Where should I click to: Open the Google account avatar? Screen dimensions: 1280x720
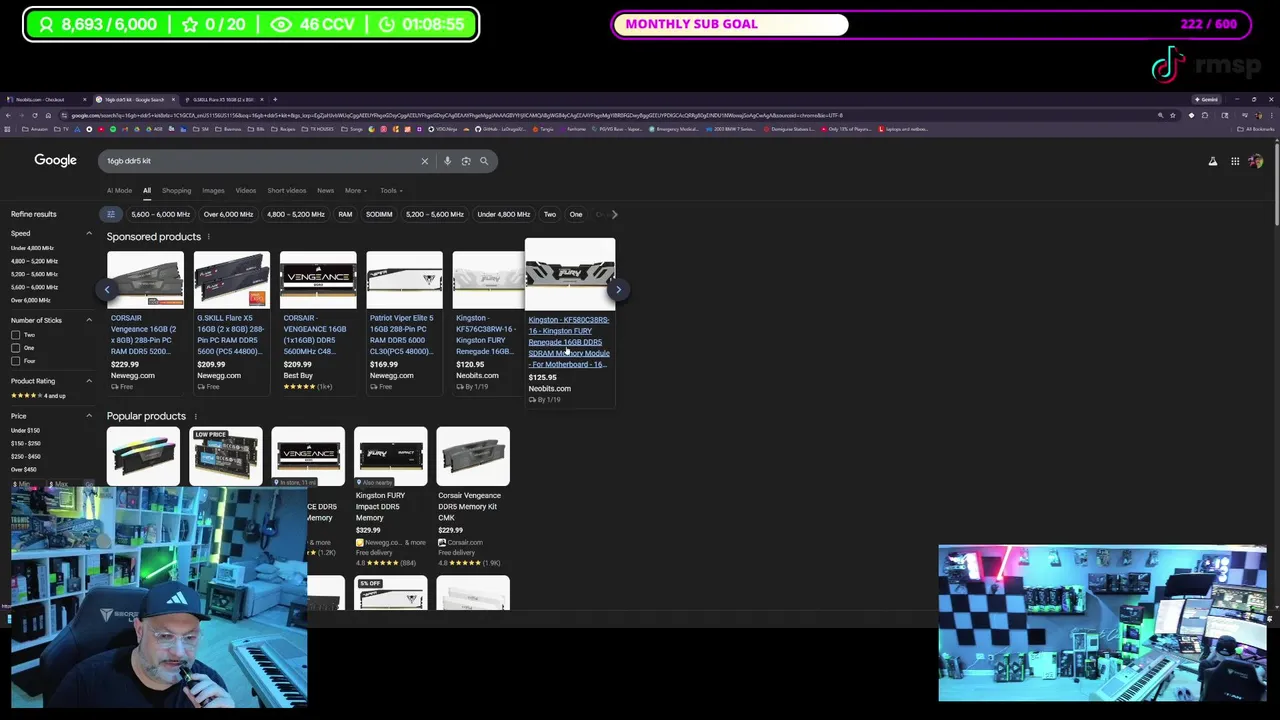pyautogui.click(x=1255, y=161)
